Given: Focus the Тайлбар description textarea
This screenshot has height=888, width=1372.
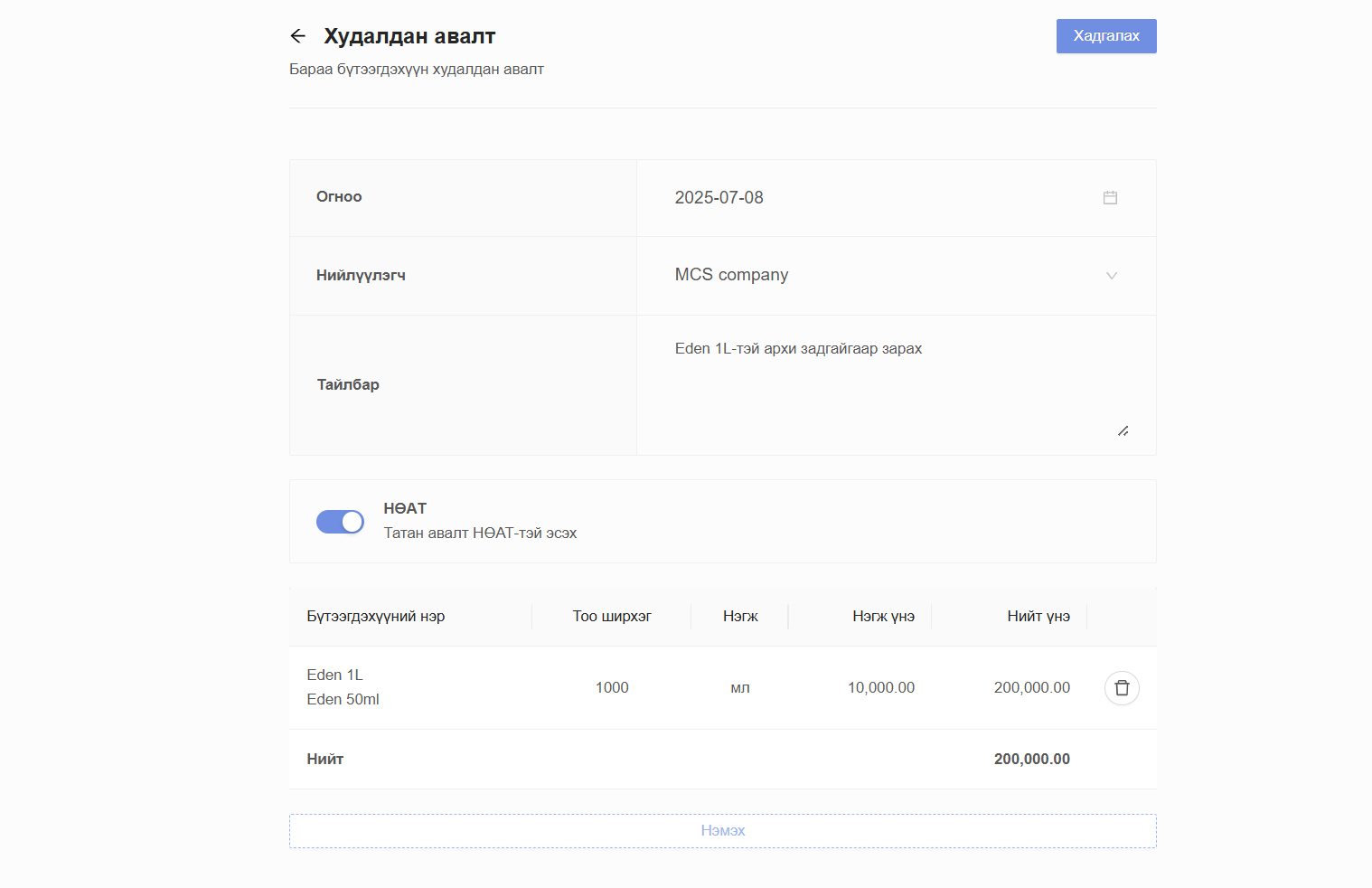Looking at the screenshot, I should [x=895, y=384].
